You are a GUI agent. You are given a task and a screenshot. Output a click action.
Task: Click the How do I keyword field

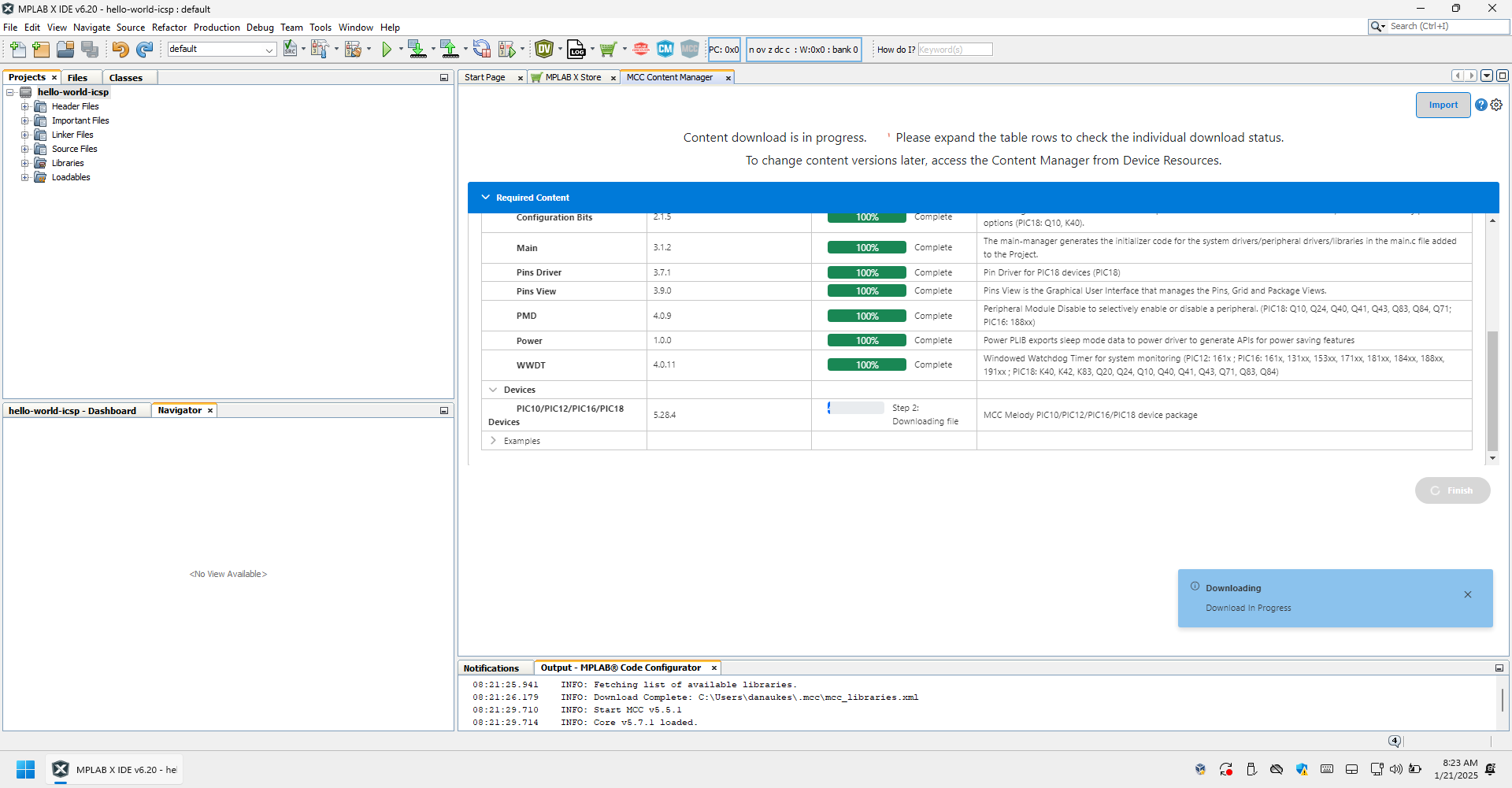pos(954,50)
